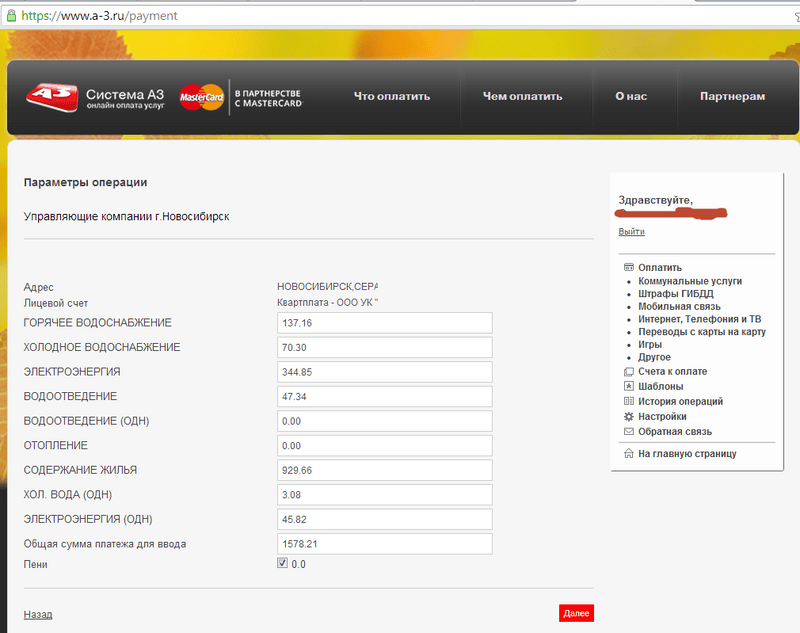
Task: Focus the ЭЛЕКТРОЭНЕРГИЯ field showing 344.85
Action: [384, 372]
